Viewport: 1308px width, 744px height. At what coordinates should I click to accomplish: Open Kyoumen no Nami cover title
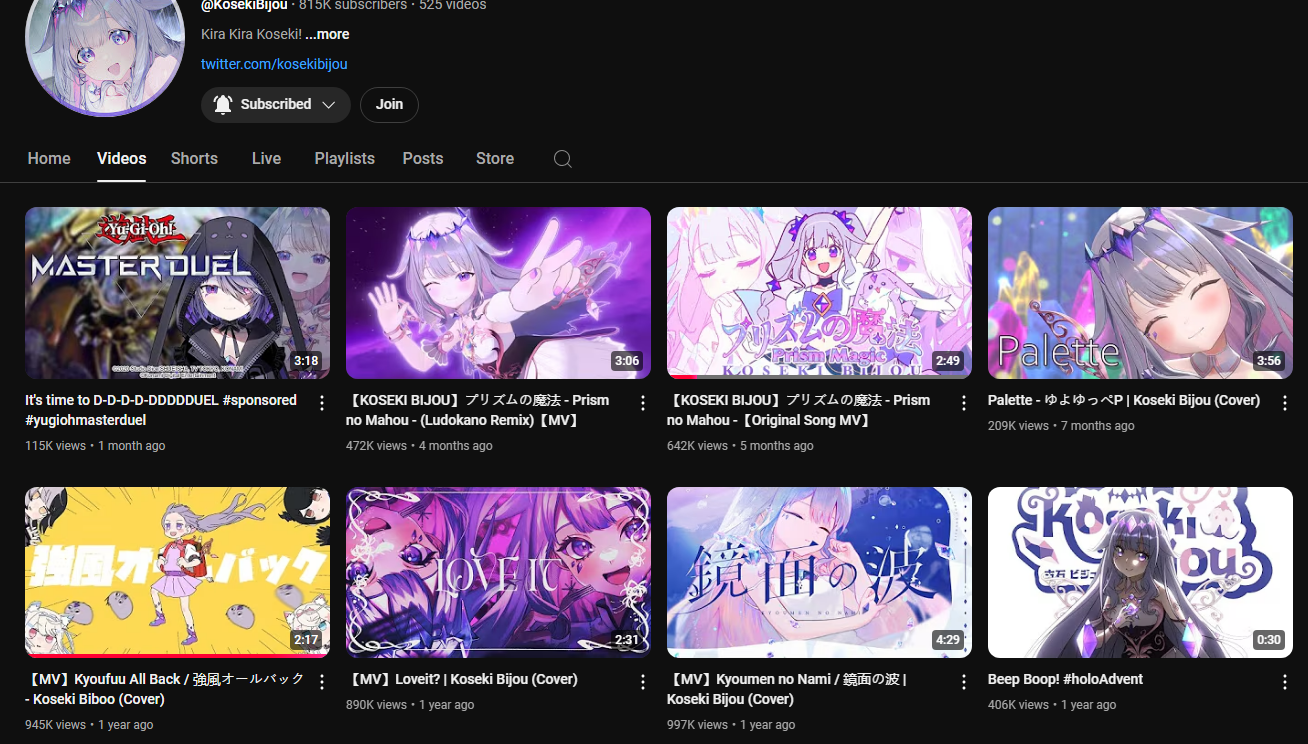[786, 689]
